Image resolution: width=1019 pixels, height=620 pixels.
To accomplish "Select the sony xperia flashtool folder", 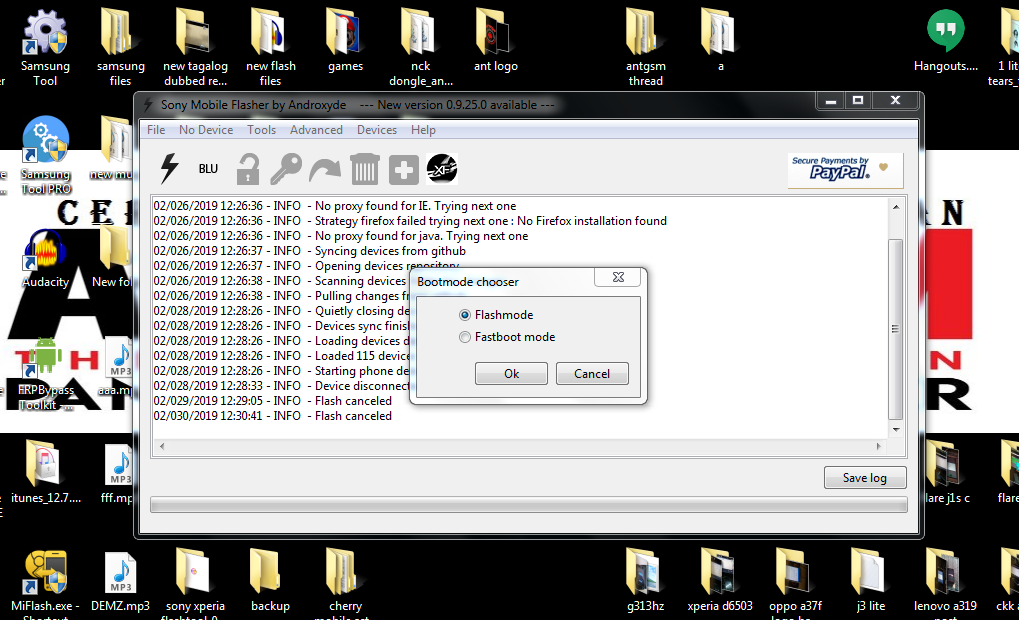I will pyautogui.click(x=195, y=584).
